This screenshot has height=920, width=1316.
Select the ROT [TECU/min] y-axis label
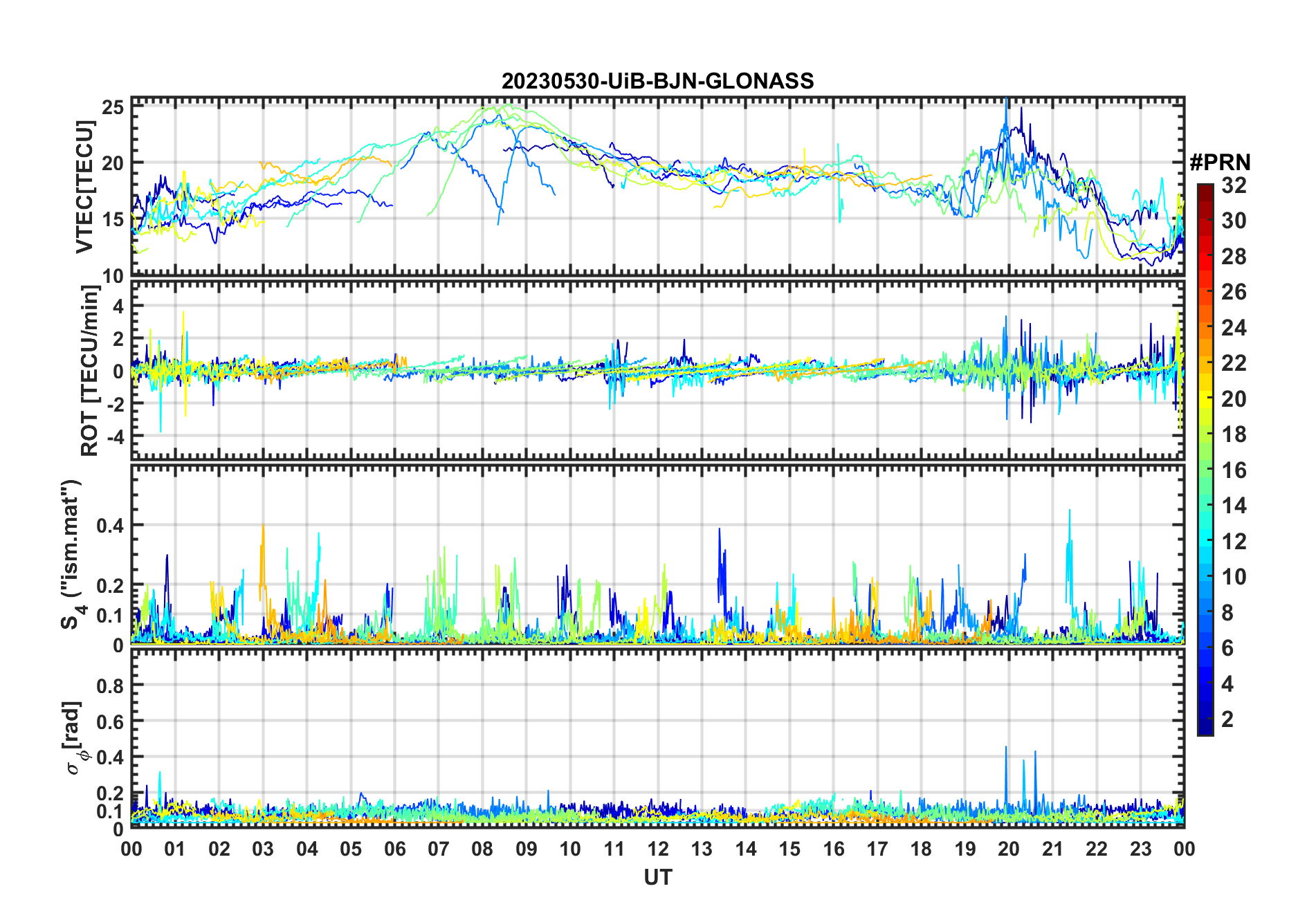pos(89,371)
